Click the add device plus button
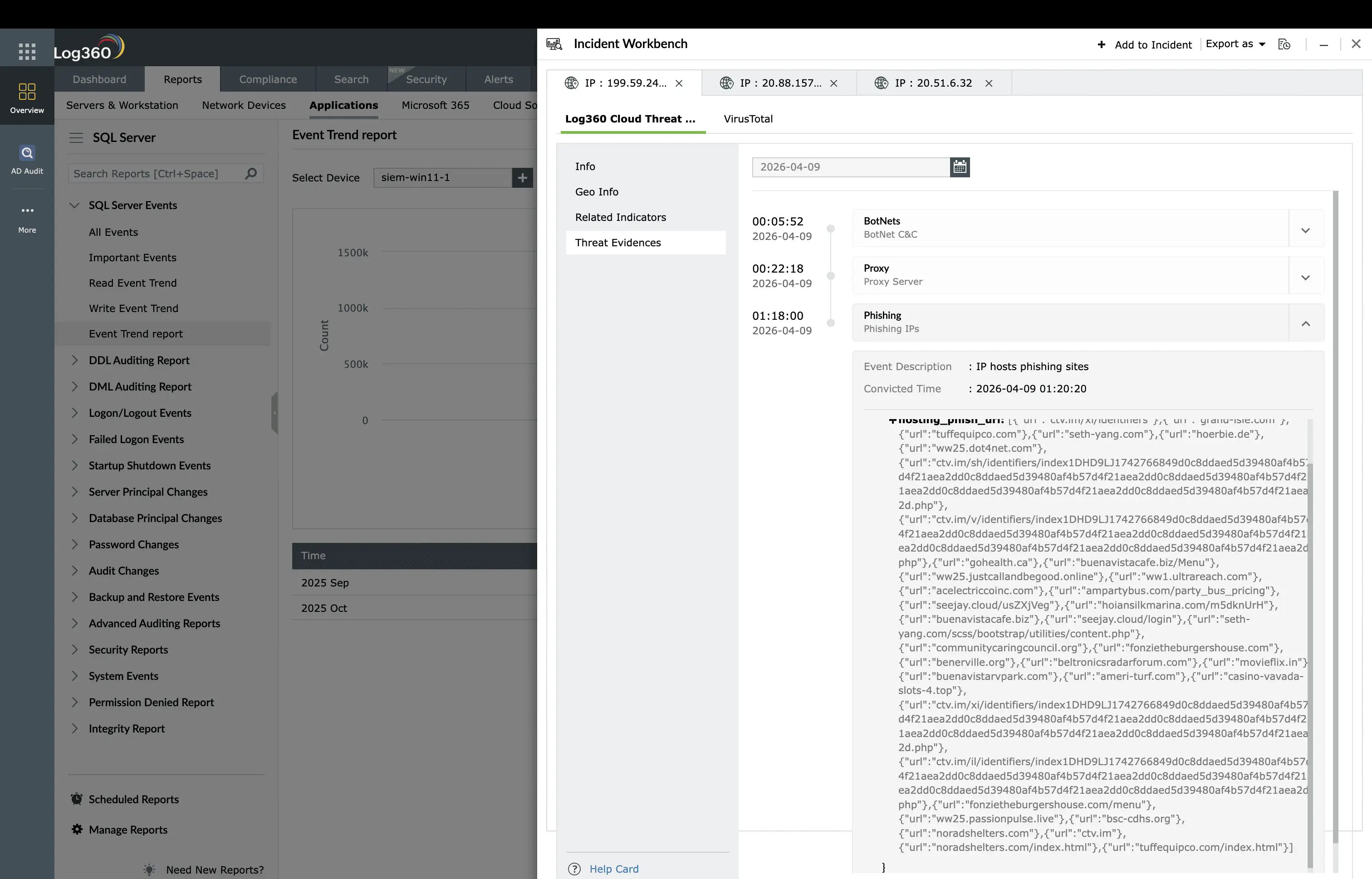The width and height of the screenshot is (1372, 879). pos(522,177)
